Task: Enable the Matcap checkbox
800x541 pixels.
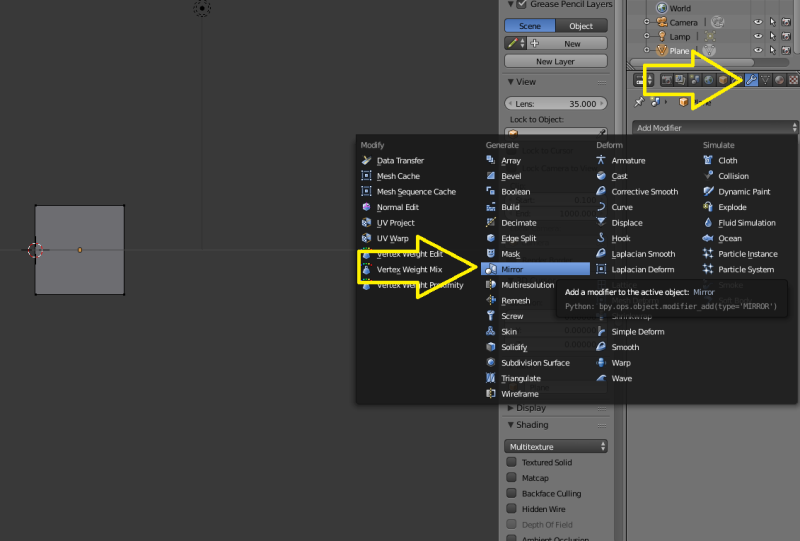Action: click(x=511, y=478)
